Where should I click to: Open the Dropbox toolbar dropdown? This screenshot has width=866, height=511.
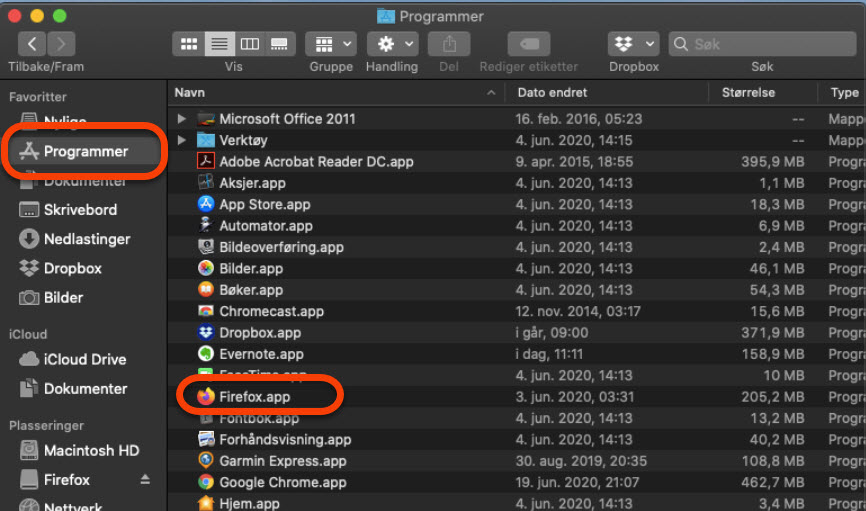pyautogui.click(x=633, y=44)
